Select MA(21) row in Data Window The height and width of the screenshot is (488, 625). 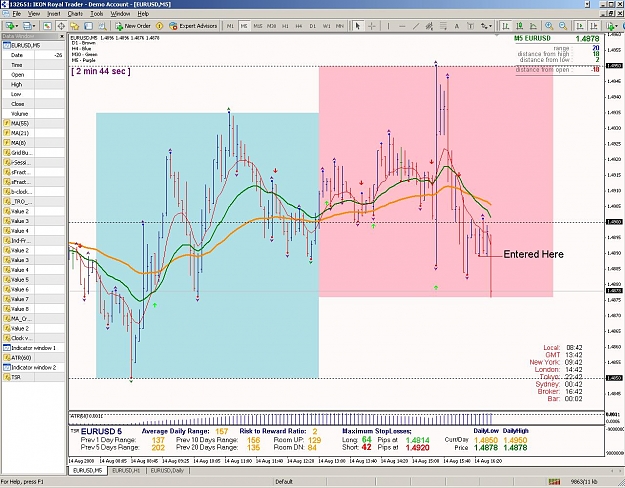point(33,133)
